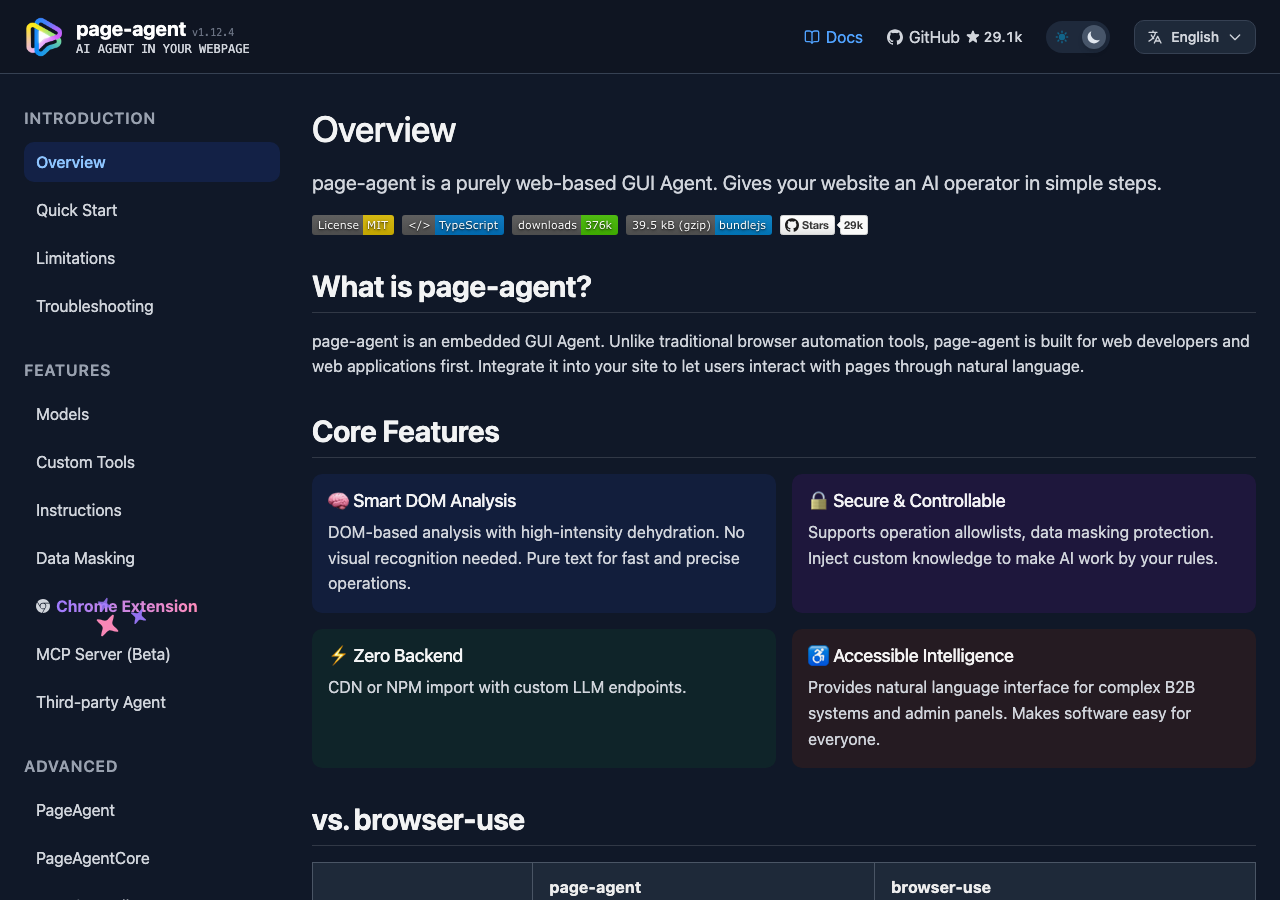Open the Models page
This screenshot has width=1280, height=900.
(x=152, y=414)
